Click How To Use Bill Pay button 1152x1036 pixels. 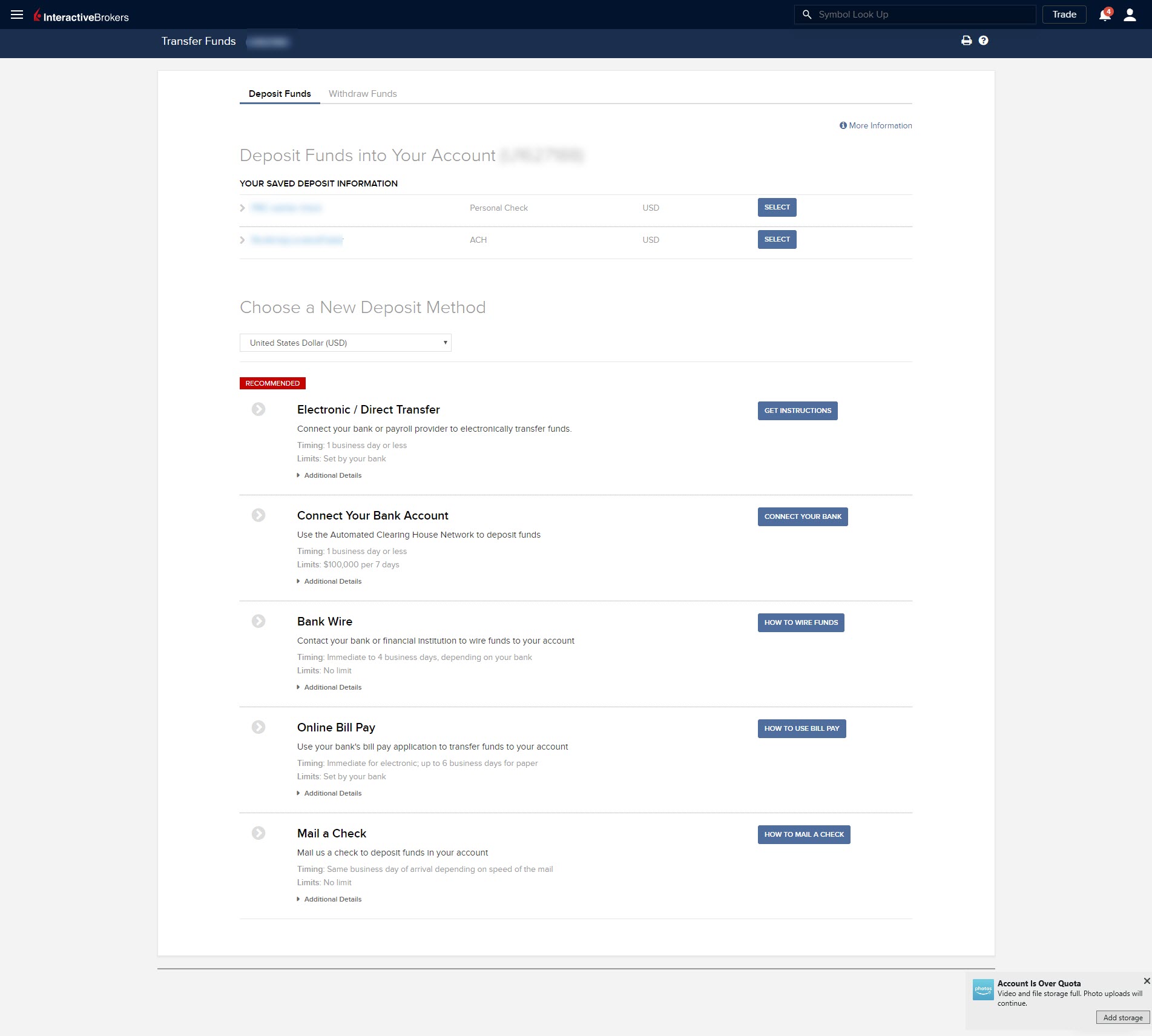pos(801,728)
